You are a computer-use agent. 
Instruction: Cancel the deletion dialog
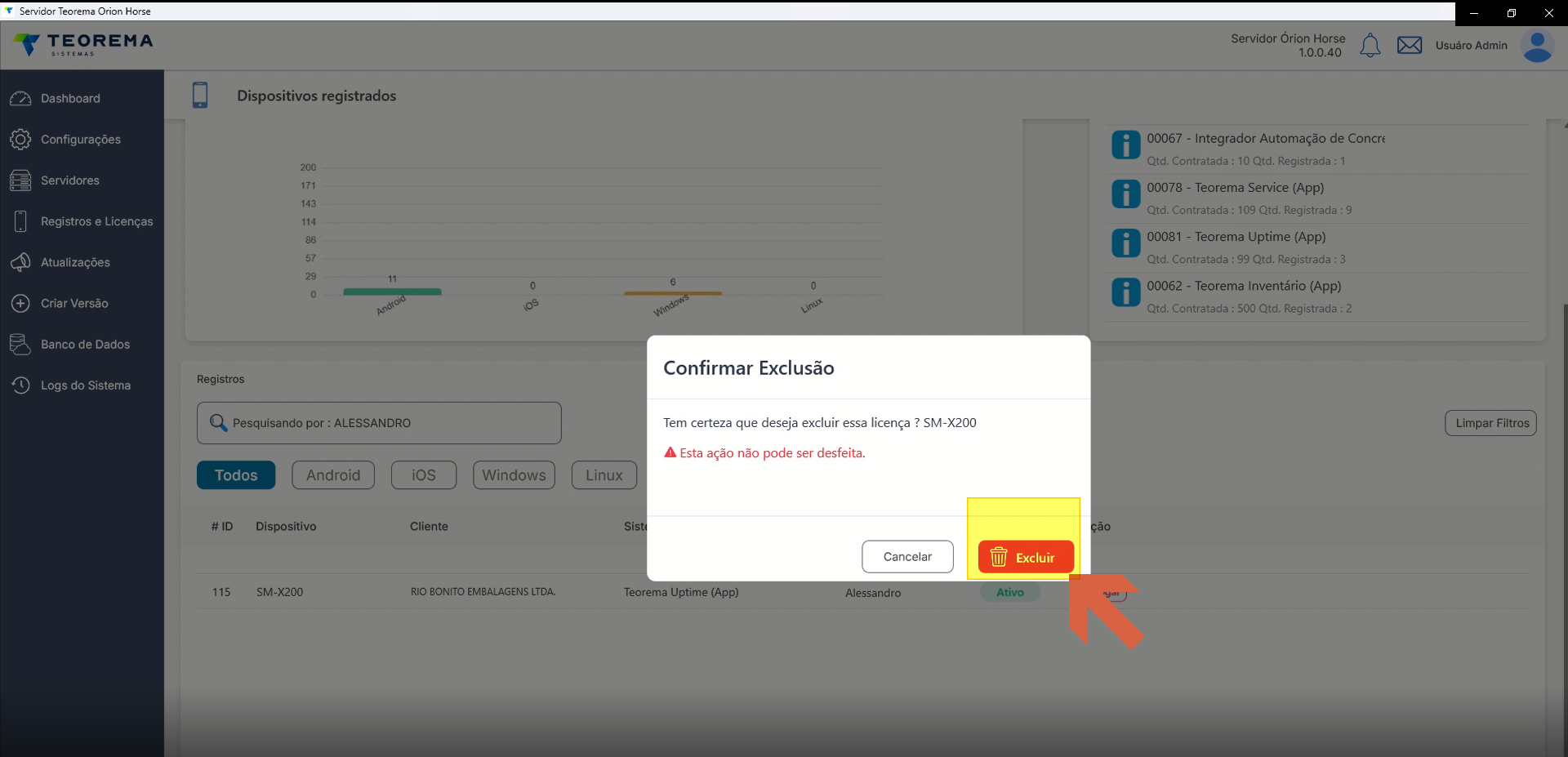tap(907, 556)
